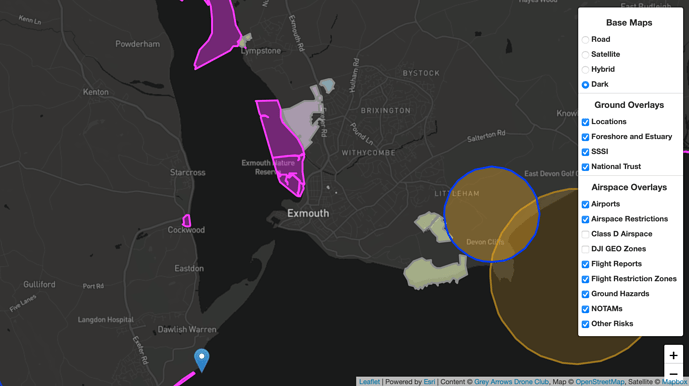Click the Esri attribution link

click(429, 382)
